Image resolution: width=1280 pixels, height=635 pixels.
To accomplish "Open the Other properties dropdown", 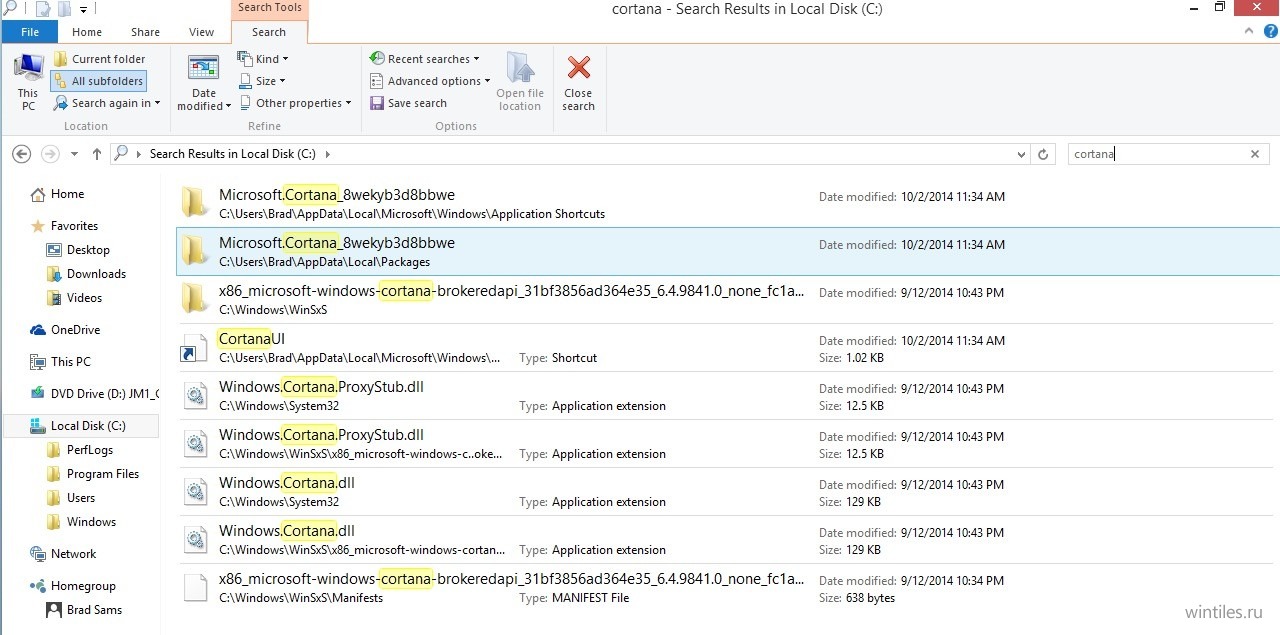I will pyautogui.click(x=294, y=103).
